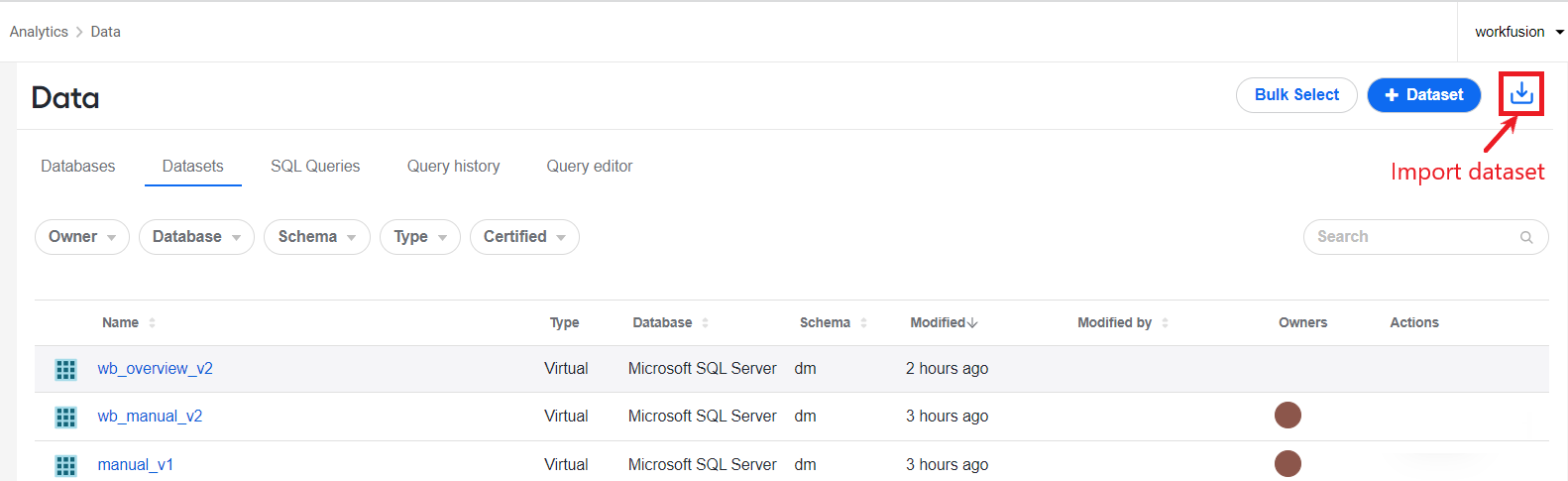Open the wb_overview_v2 dataset link

pyautogui.click(x=156, y=369)
